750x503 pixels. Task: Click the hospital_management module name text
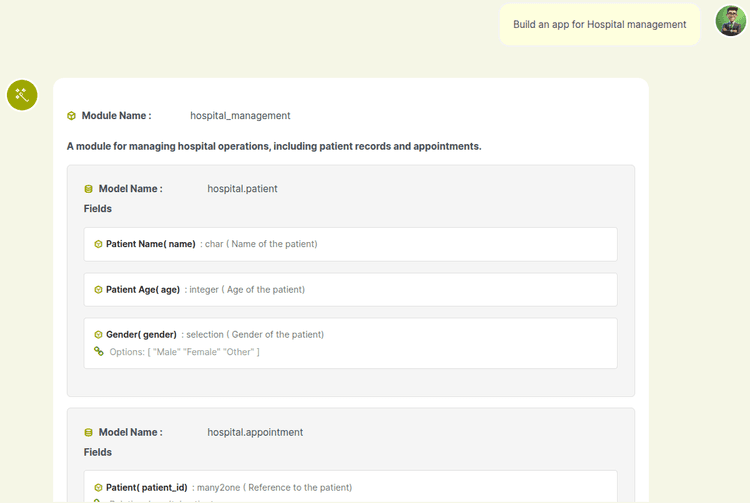pos(240,116)
